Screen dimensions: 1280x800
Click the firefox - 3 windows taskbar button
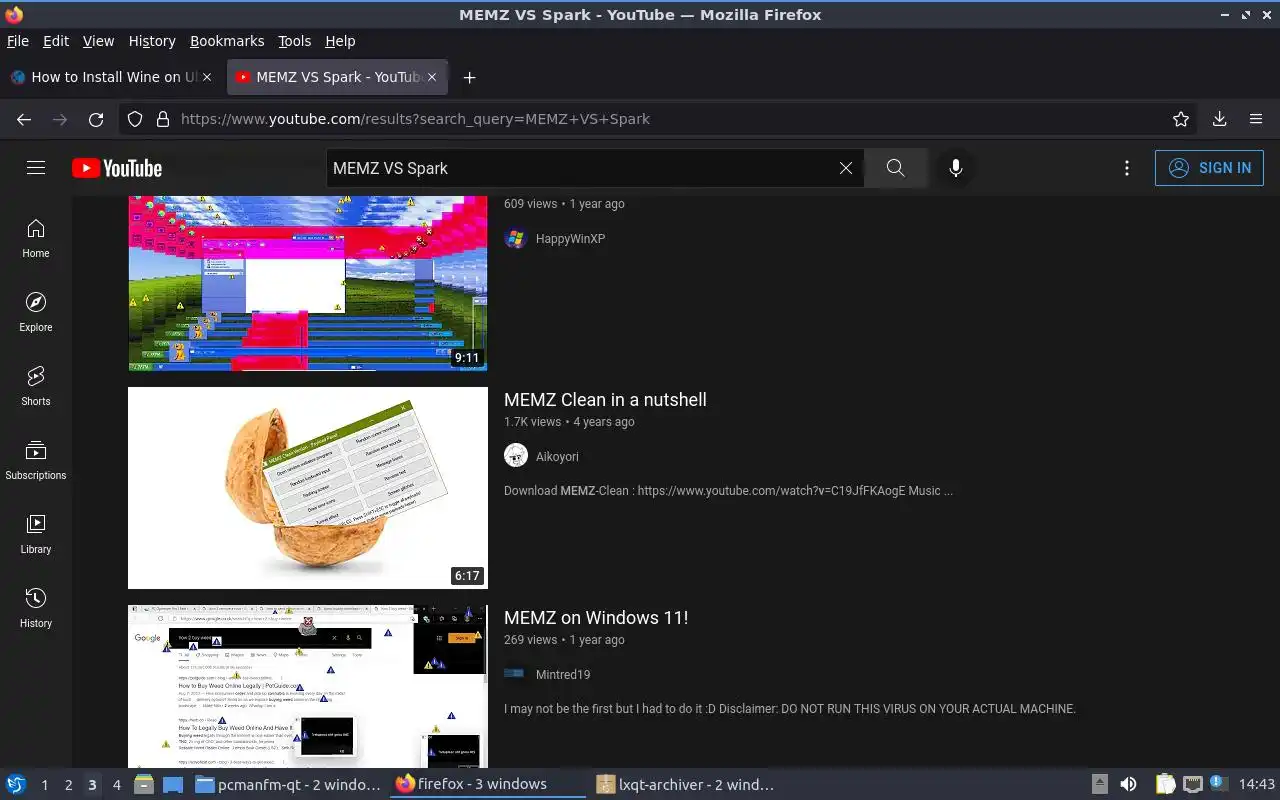[x=487, y=784]
